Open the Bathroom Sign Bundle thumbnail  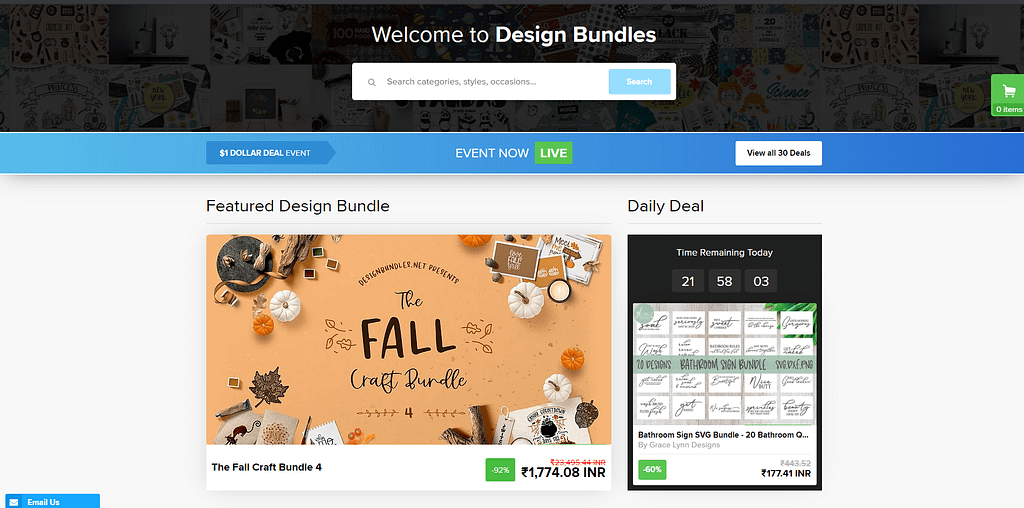point(724,364)
